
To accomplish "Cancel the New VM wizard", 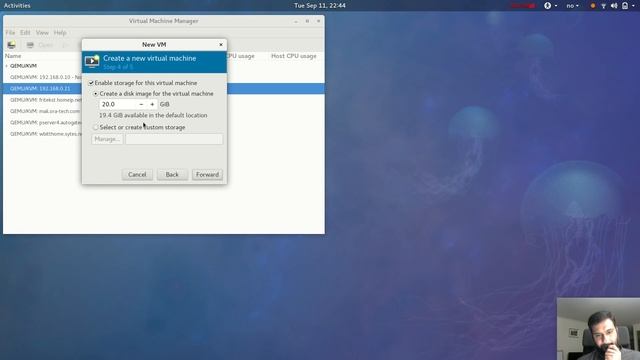I will (137, 175).
